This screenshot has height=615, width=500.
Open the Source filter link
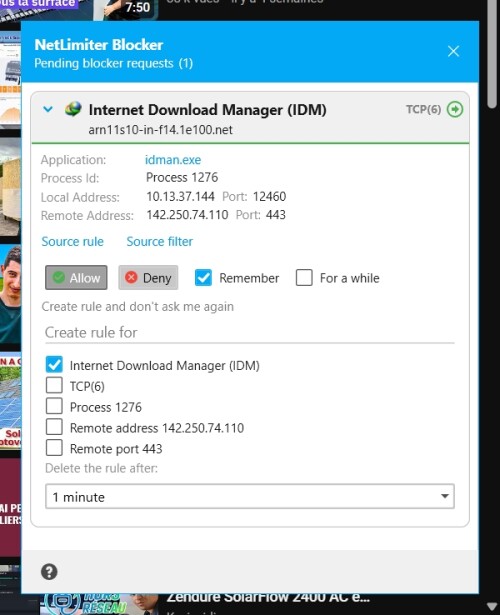click(160, 242)
